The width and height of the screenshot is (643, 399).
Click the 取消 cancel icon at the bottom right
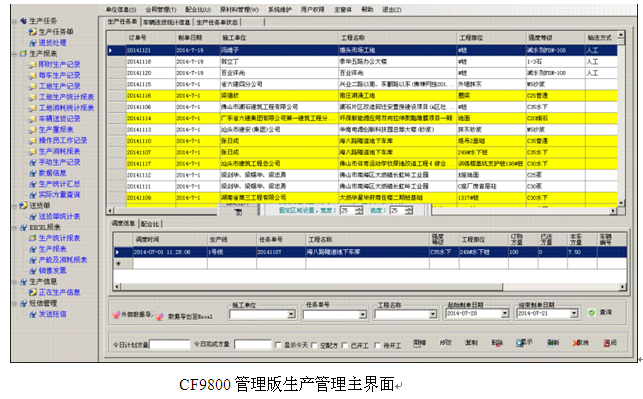click(575, 342)
